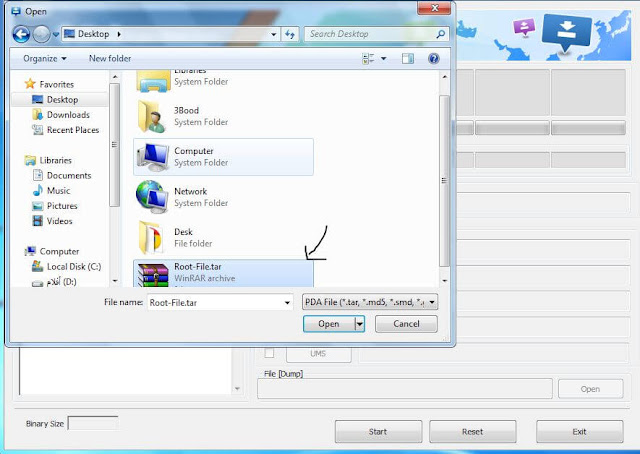Click the Binary Size field

tap(93, 423)
